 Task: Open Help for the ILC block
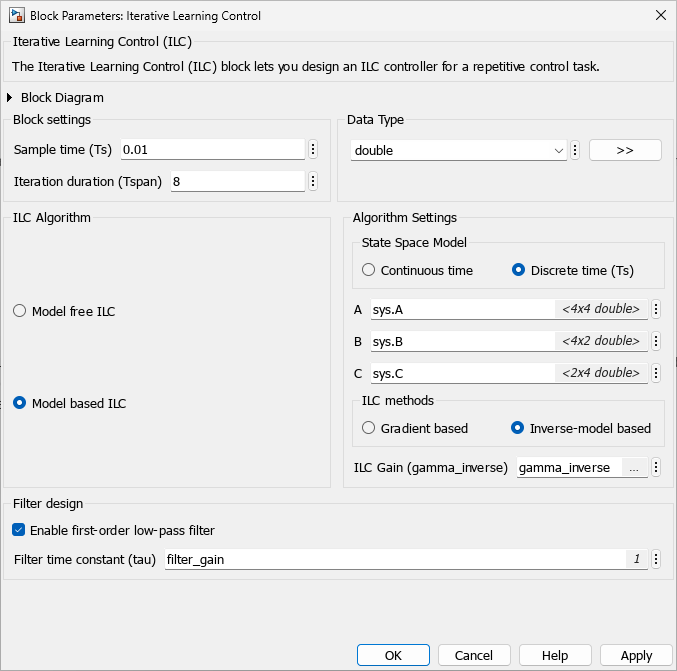click(555, 655)
